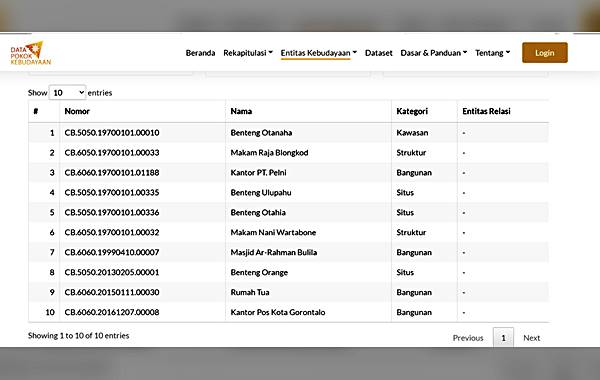The width and height of the screenshot is (600, 380).
Task: Click Bangunan category of Kantor PT. Pelni
Action: tap(414, 173)
